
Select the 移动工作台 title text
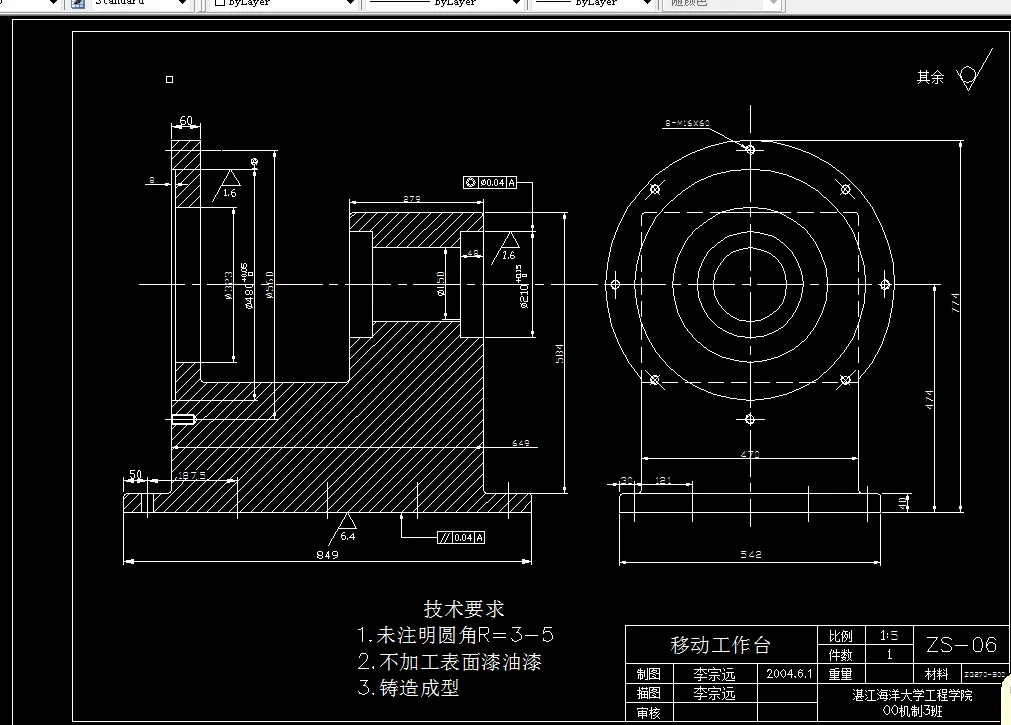pyautogui.click(x=721, y=645)
